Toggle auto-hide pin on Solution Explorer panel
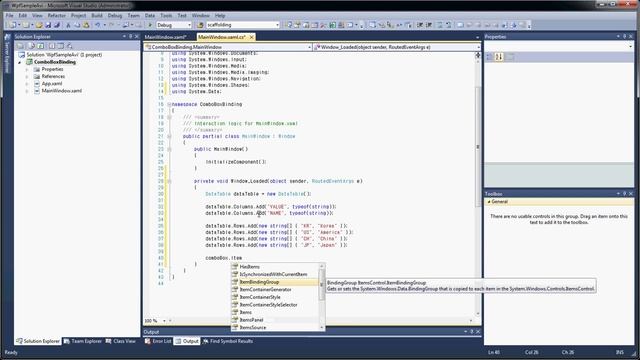The height and width of the screenshot is (360, 640). point(130,36)
